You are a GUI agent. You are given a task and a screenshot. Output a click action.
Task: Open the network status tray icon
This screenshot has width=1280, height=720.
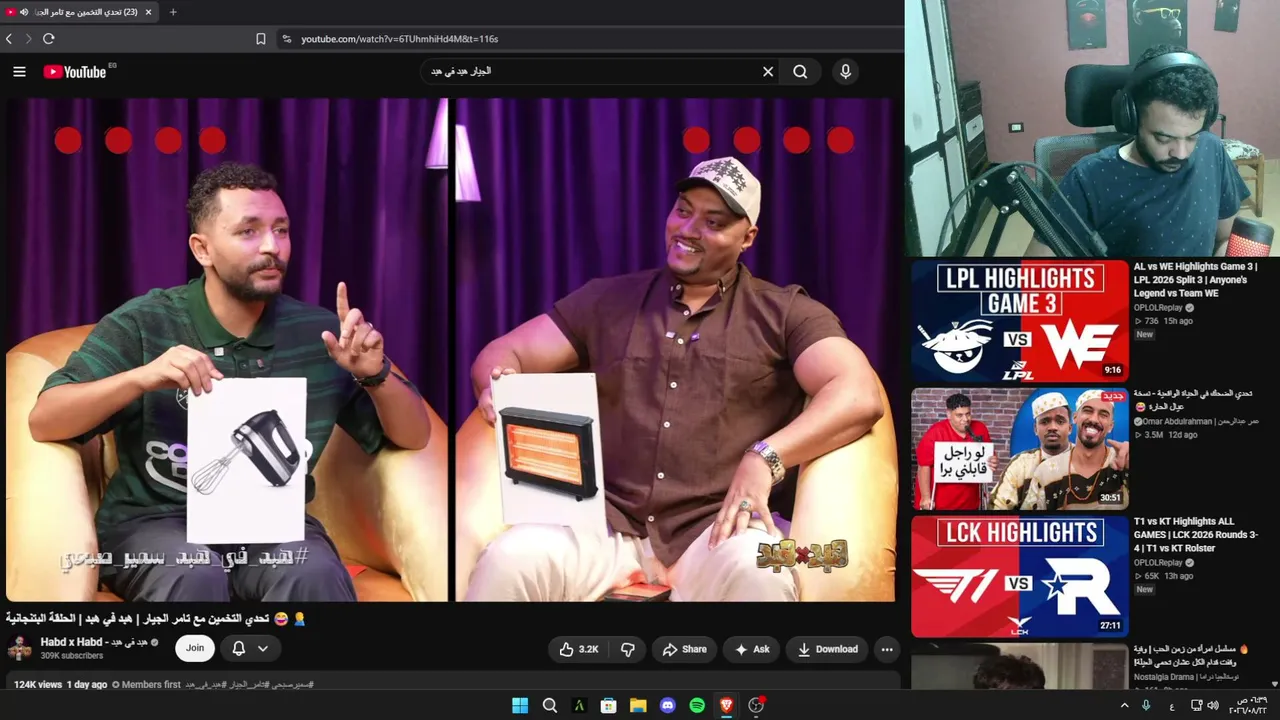coord(1196,705)
